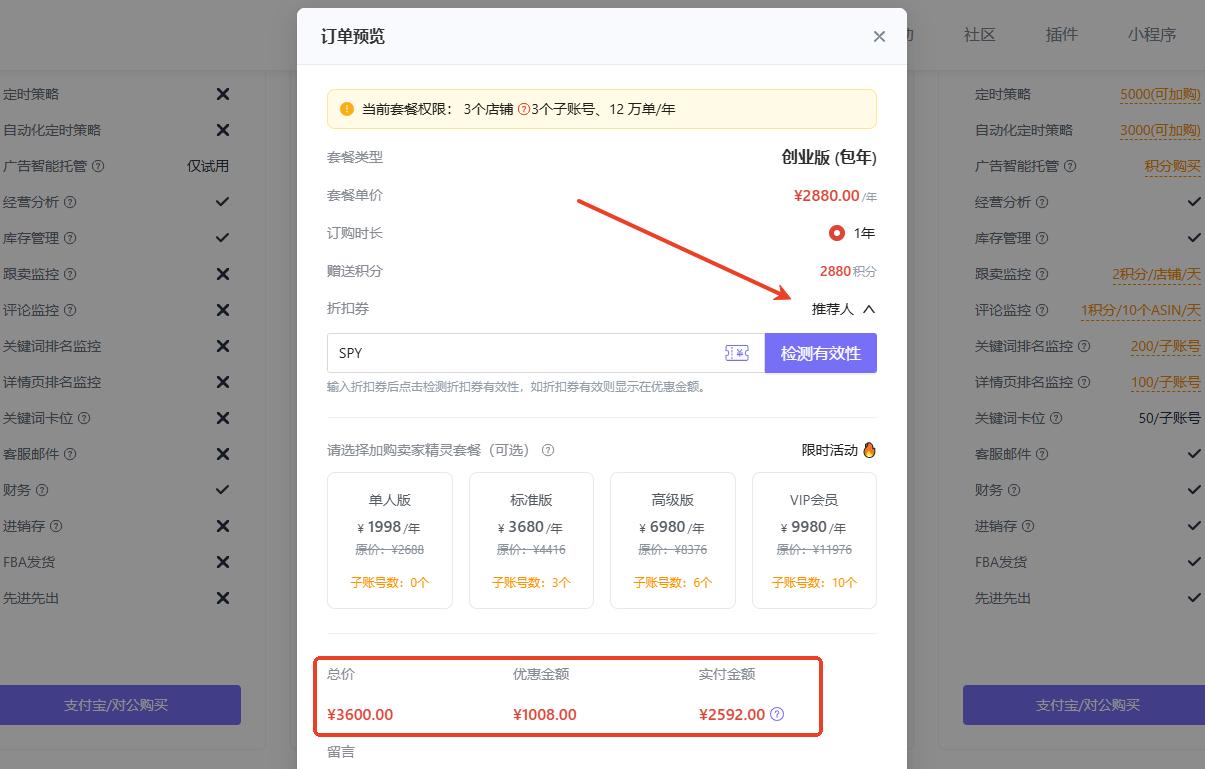Click the SPY discount code input field
The width and height of the screenshot is (1205, 769).
[500, 353]
